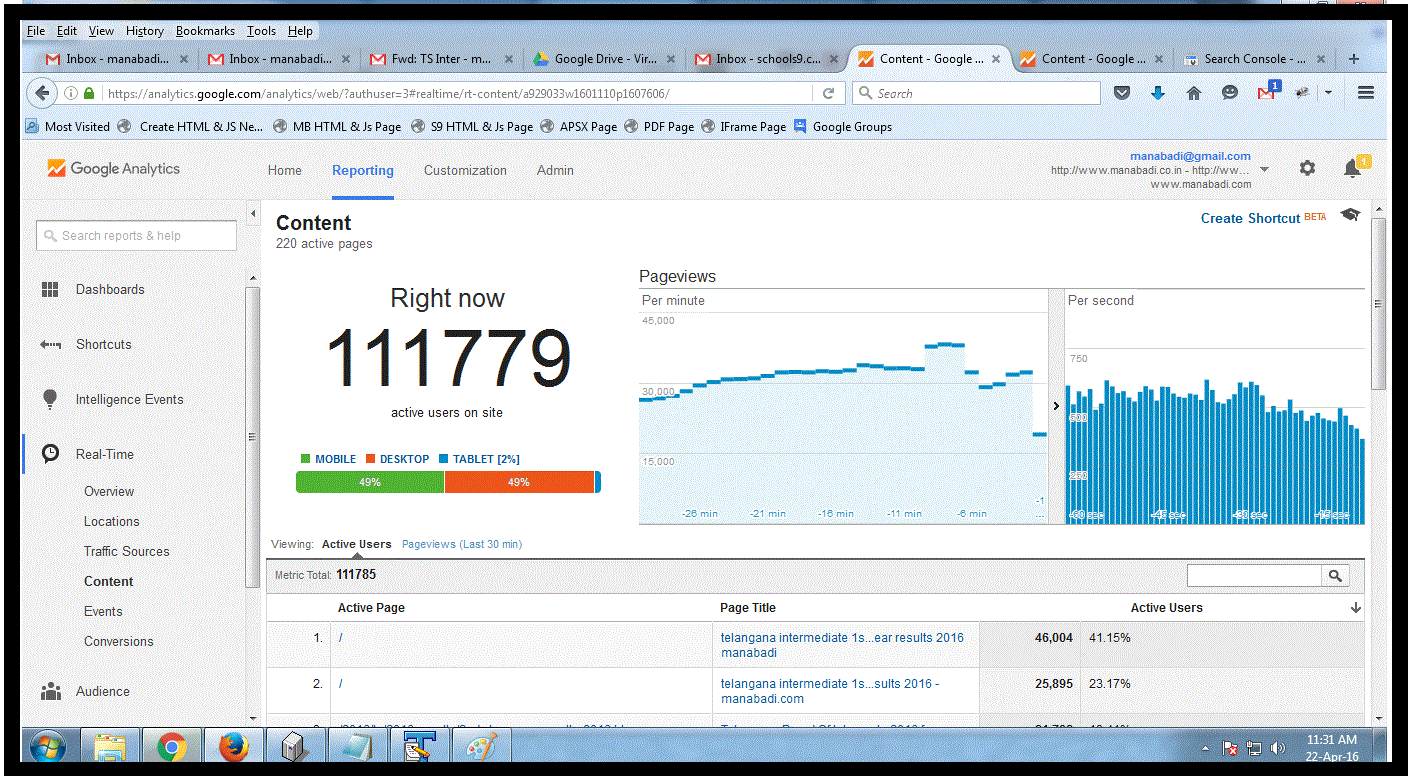Open Firefox taskbar icon

point(233,746)
